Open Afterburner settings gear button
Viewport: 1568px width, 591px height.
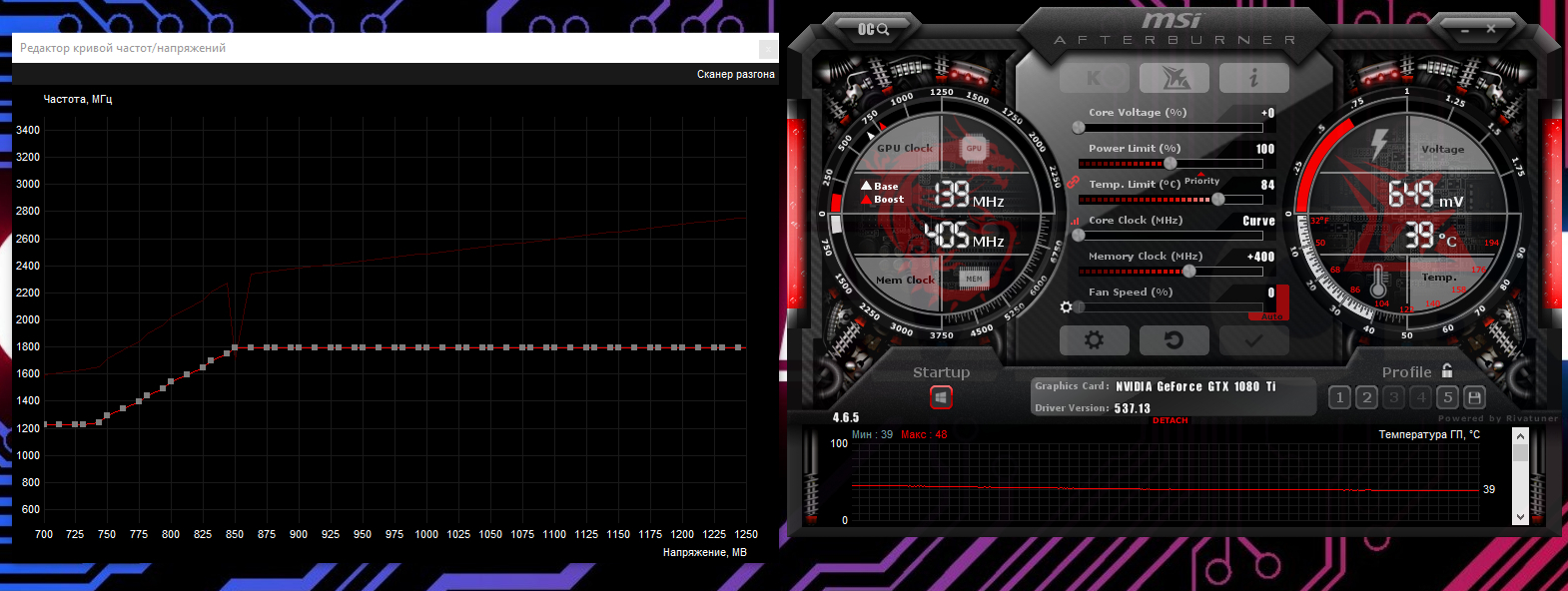tap(1095, 340)
